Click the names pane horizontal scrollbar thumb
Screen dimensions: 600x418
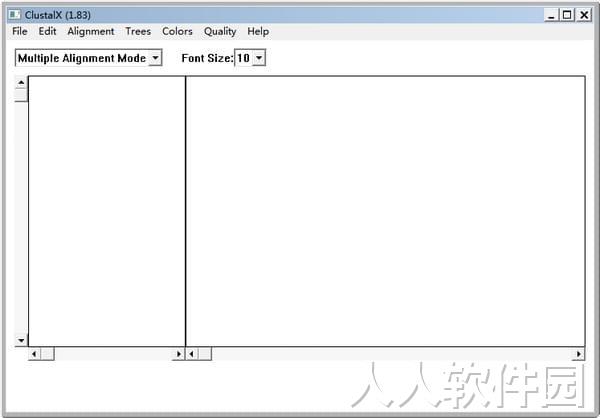pyautogui.click(x=48, y=354)
